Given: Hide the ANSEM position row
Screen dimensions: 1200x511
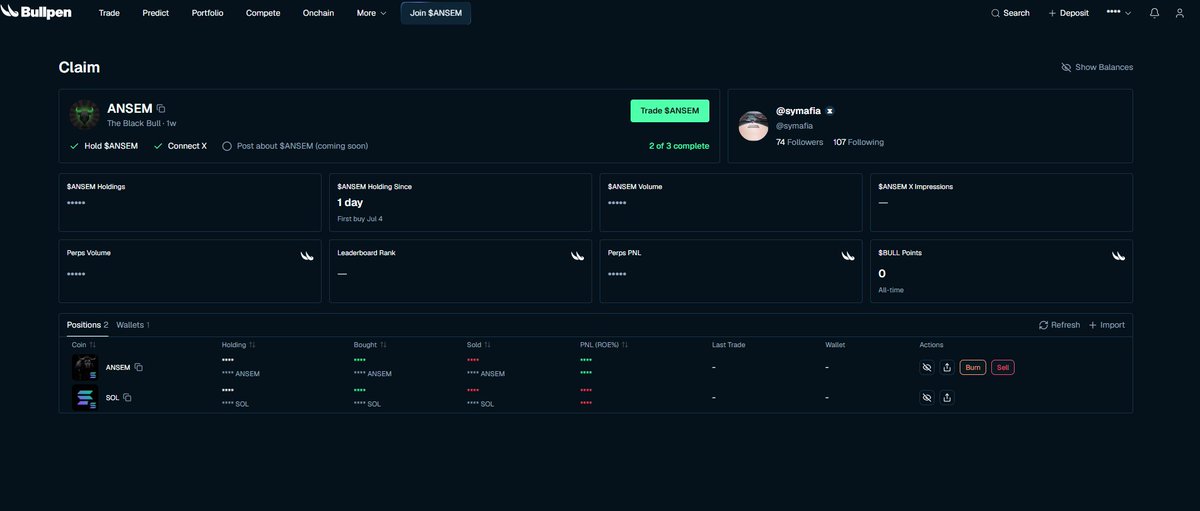Looking at the screenshot, I should (x=927, y=367).
